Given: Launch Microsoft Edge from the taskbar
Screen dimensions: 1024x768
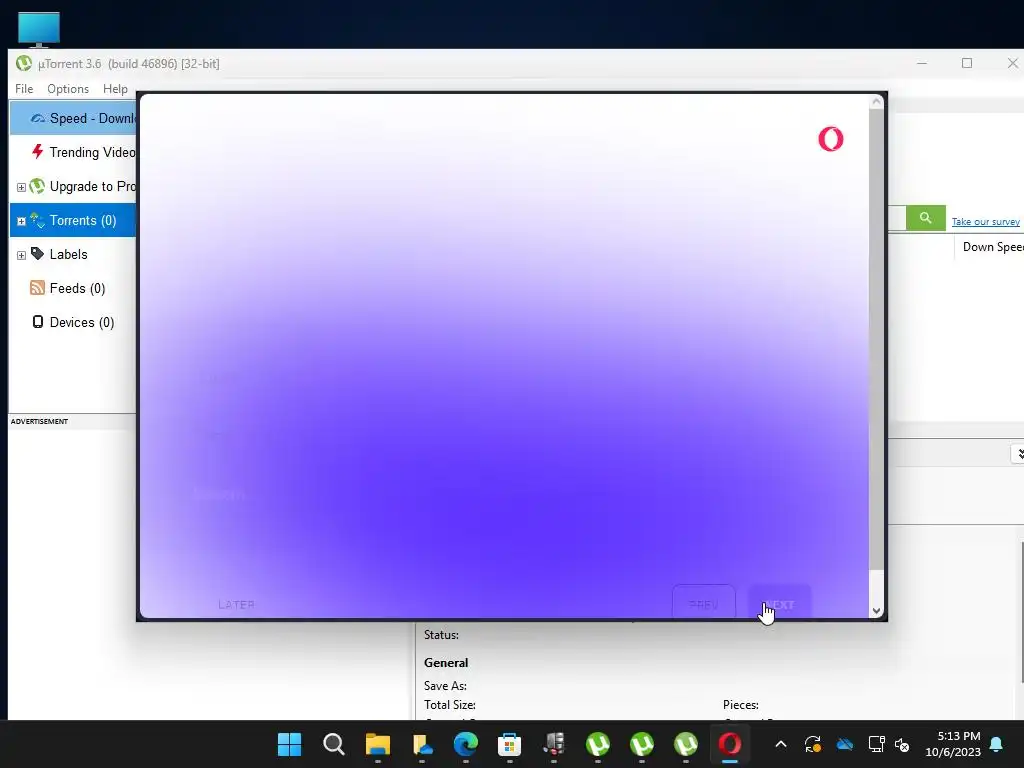Looking at the screenshot, I should [x=466, y=744].
